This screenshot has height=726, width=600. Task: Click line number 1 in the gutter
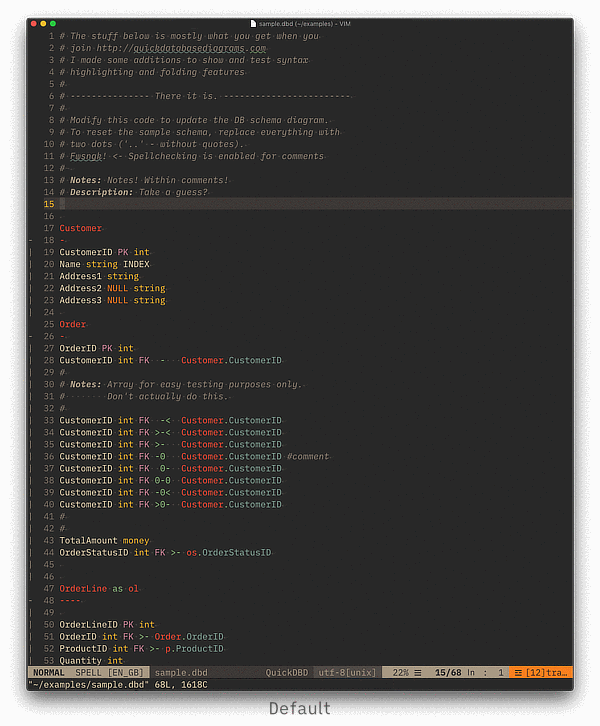(x=51, y=36)
